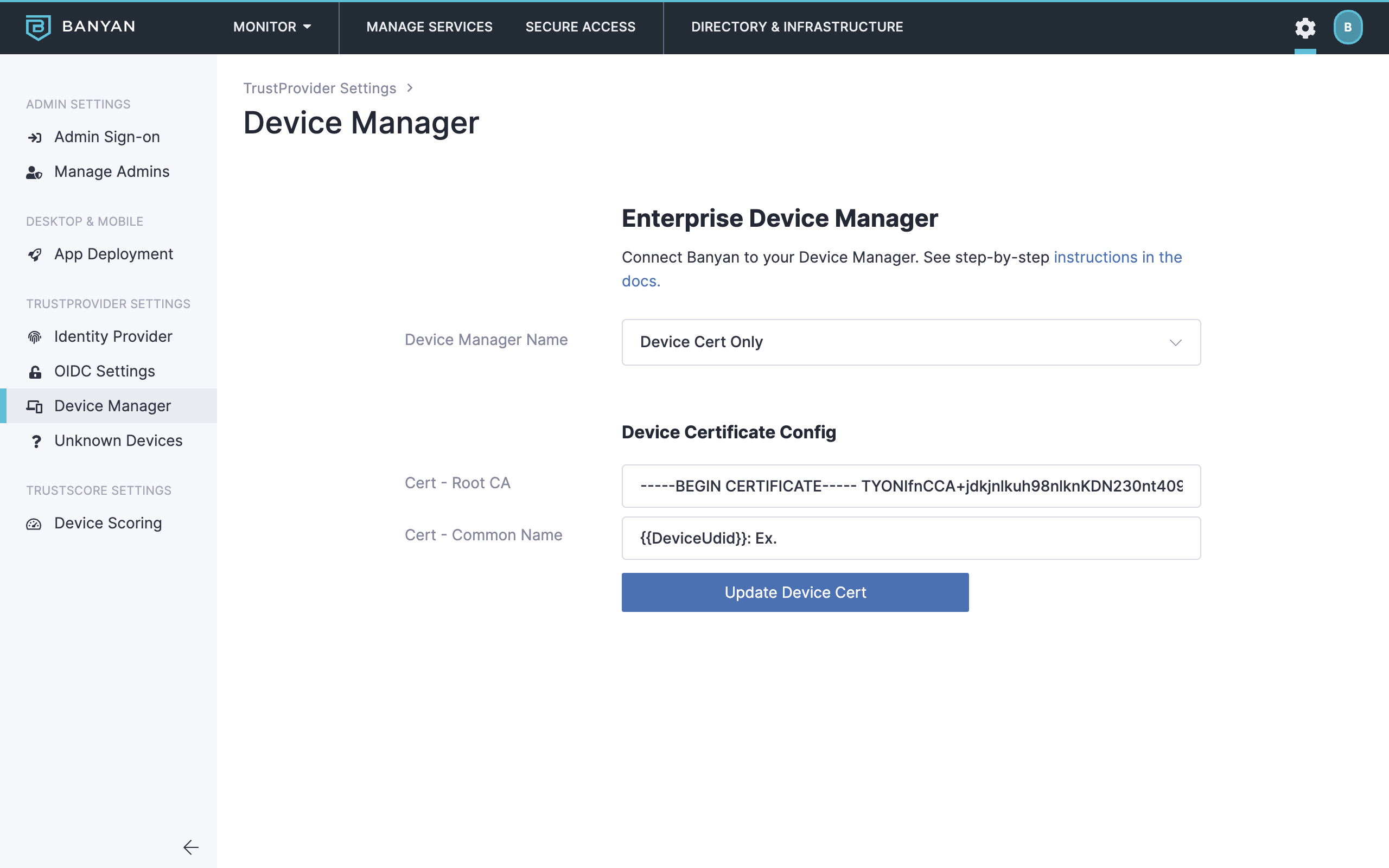Click the Device Manager devices icon
1389x868 pixels.
[35, 406]
